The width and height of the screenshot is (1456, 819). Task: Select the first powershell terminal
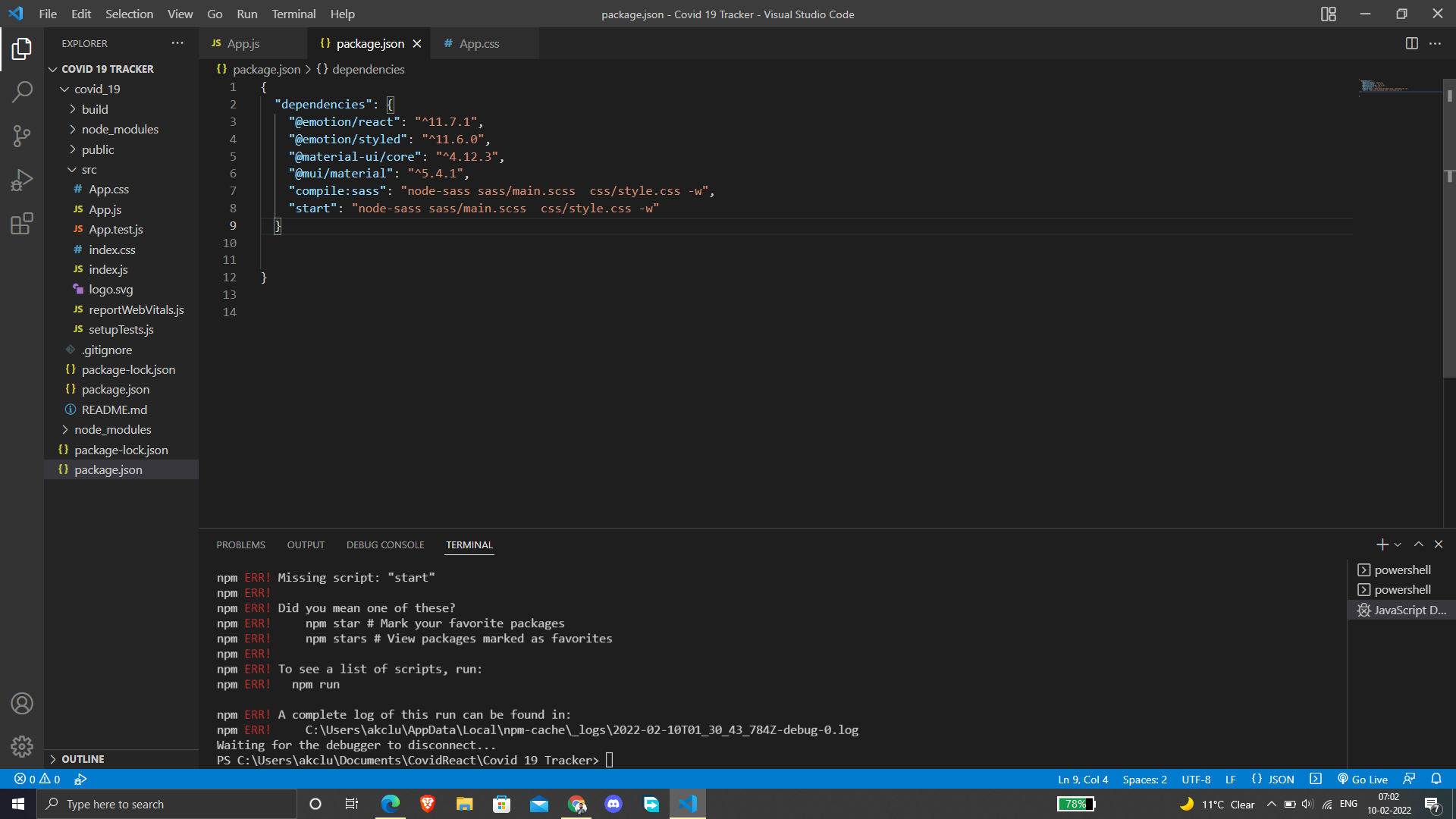[x=1401, y=570]
